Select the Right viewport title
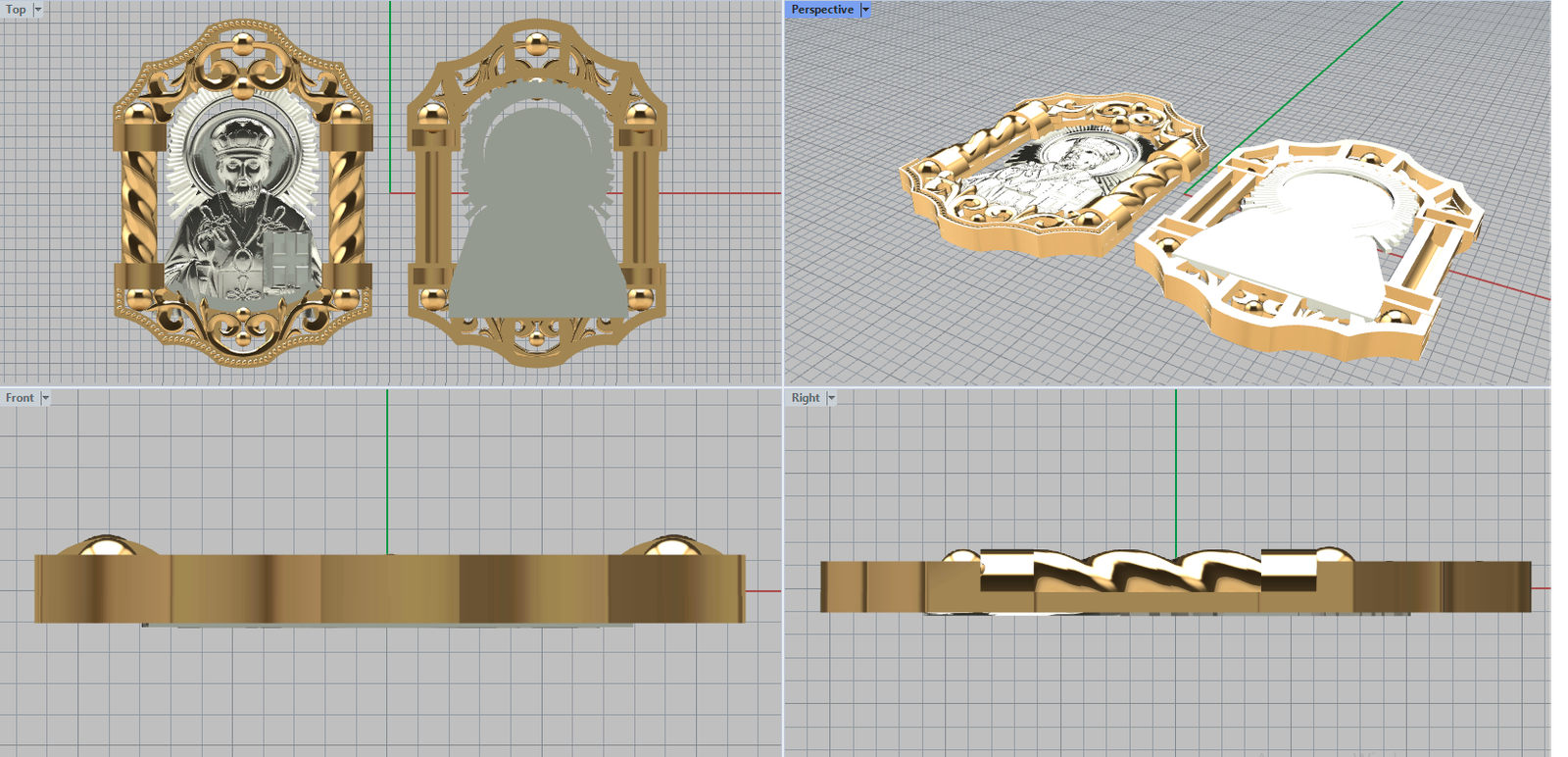 coord(805,398)
